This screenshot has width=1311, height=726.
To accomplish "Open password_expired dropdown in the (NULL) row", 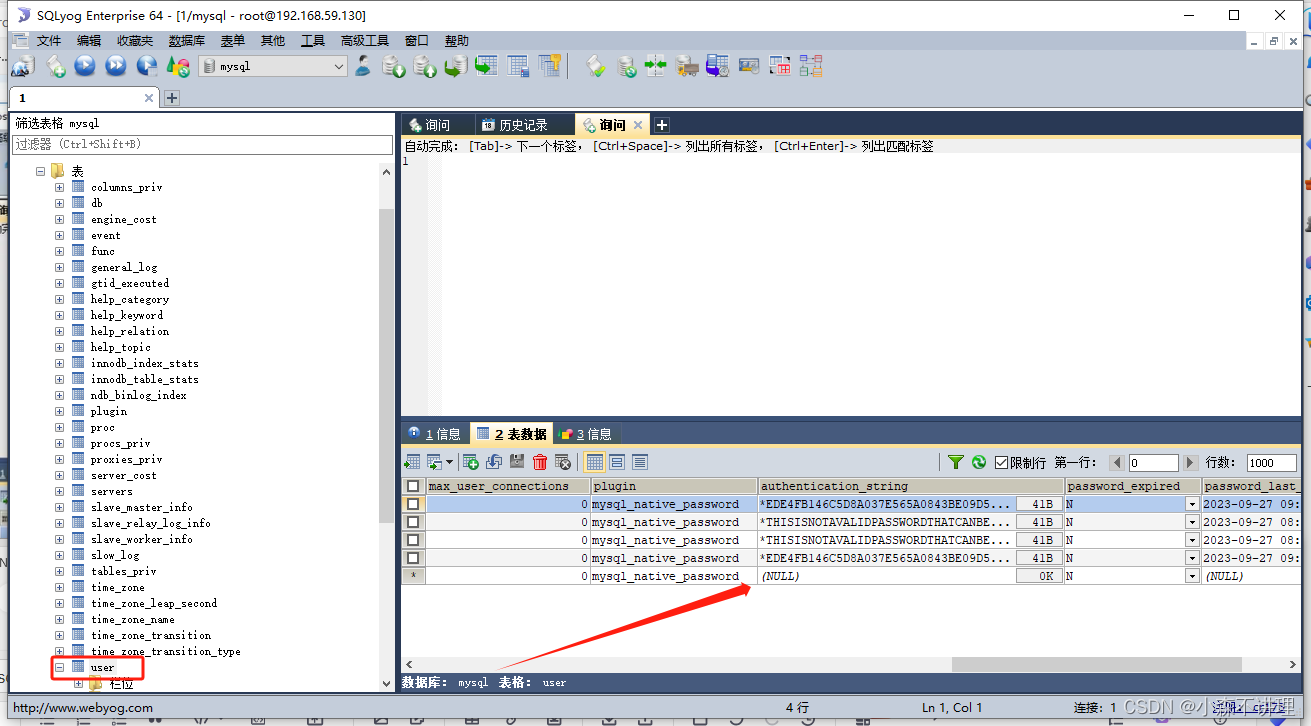I will [1191, 576].
